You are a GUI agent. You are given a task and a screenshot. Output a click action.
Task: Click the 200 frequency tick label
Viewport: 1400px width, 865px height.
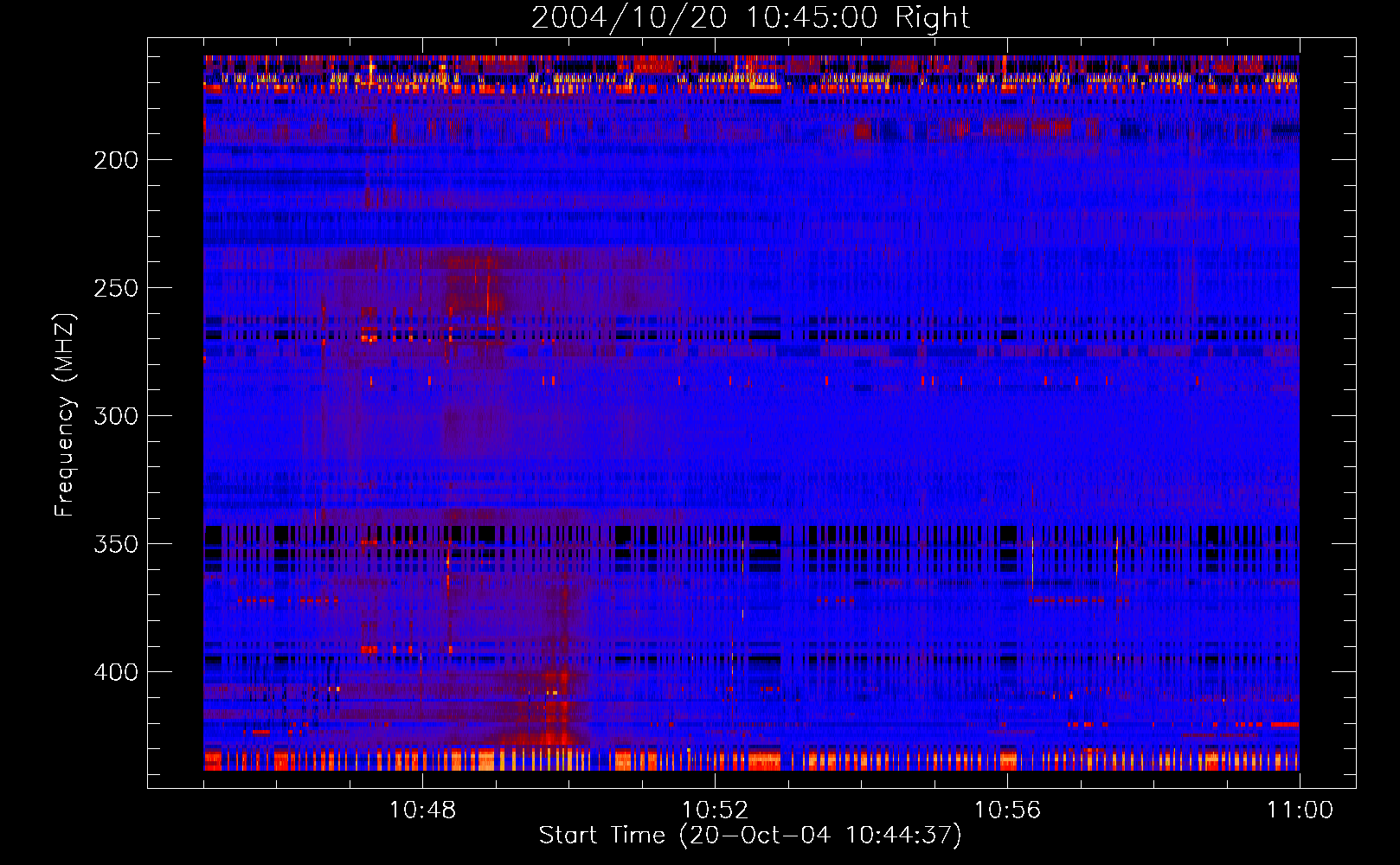pyautogui.click(x=116, y=160)
